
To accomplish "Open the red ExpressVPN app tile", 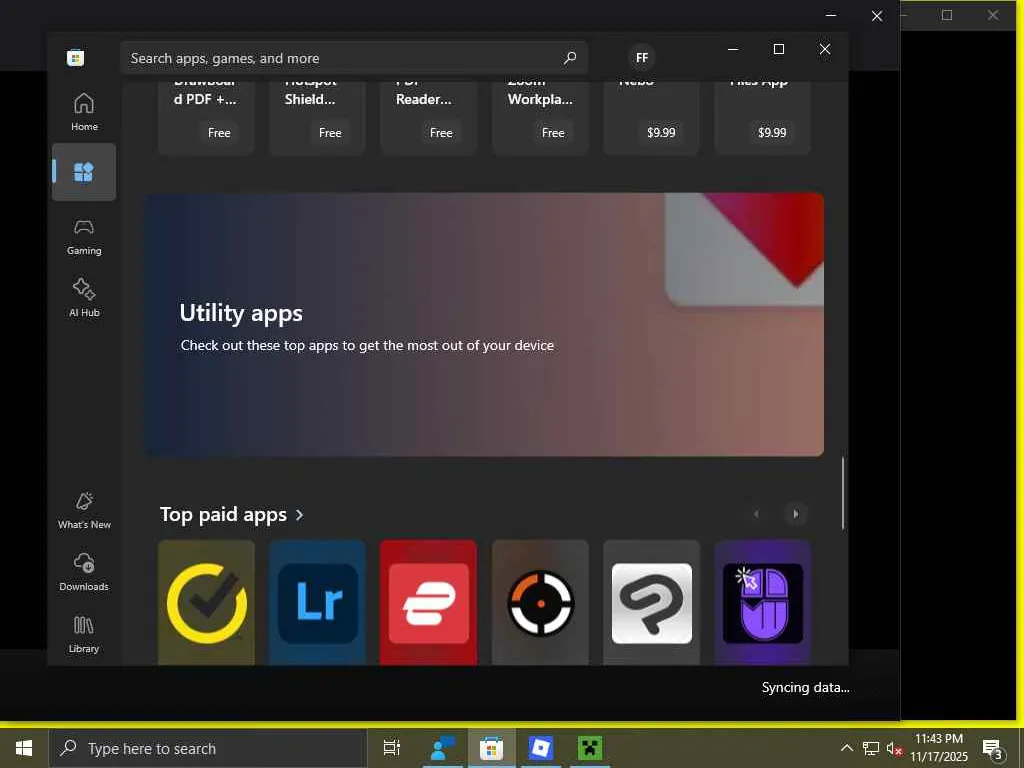I will point(428,603).
